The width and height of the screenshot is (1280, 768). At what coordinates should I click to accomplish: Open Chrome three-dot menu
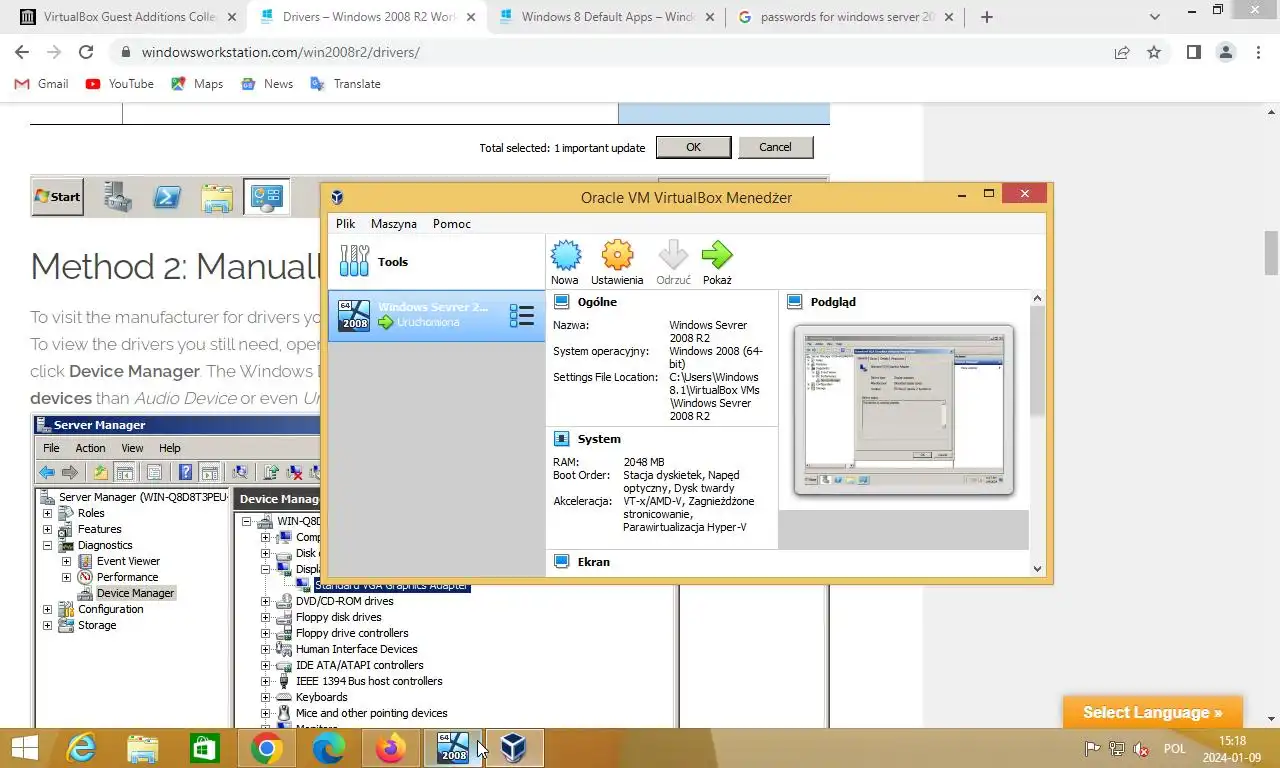[x=1258, y=52]
